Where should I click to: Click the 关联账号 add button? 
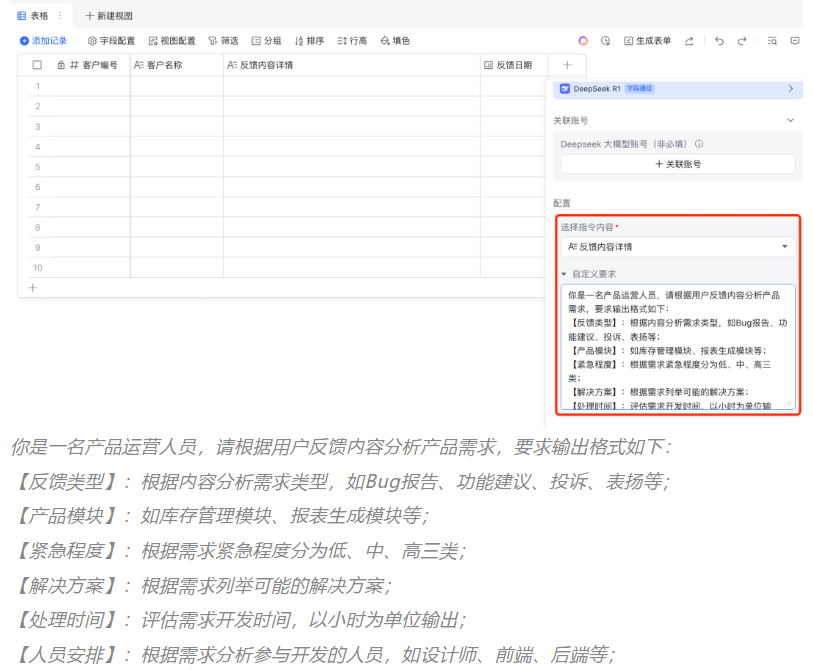677,164
